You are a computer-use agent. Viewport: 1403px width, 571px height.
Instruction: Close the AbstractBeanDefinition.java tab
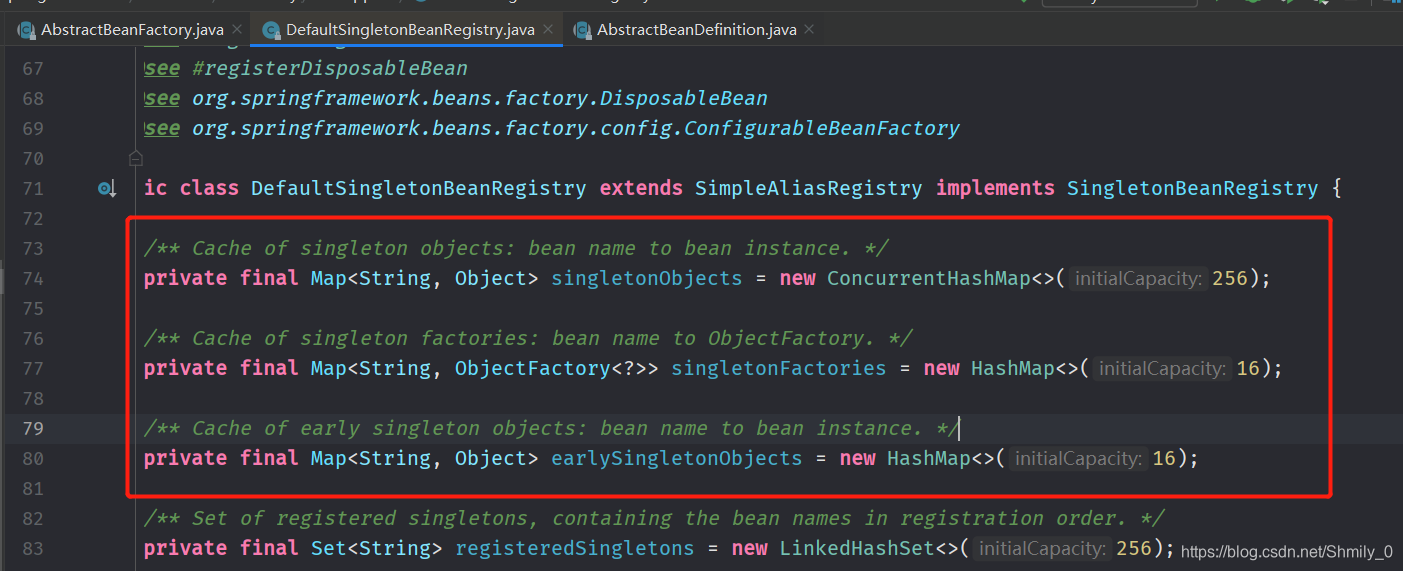pos(810,30)
